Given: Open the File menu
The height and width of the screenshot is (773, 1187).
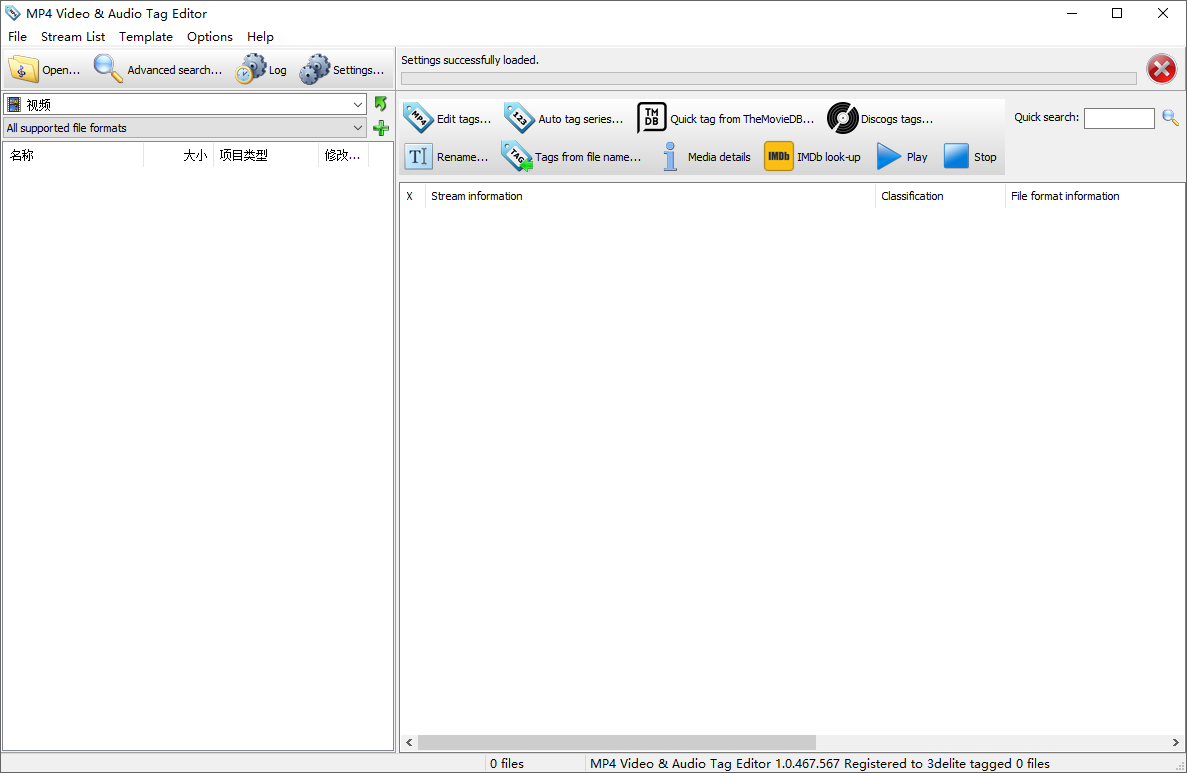Looking at the screenshot, I should coord(17,36).
